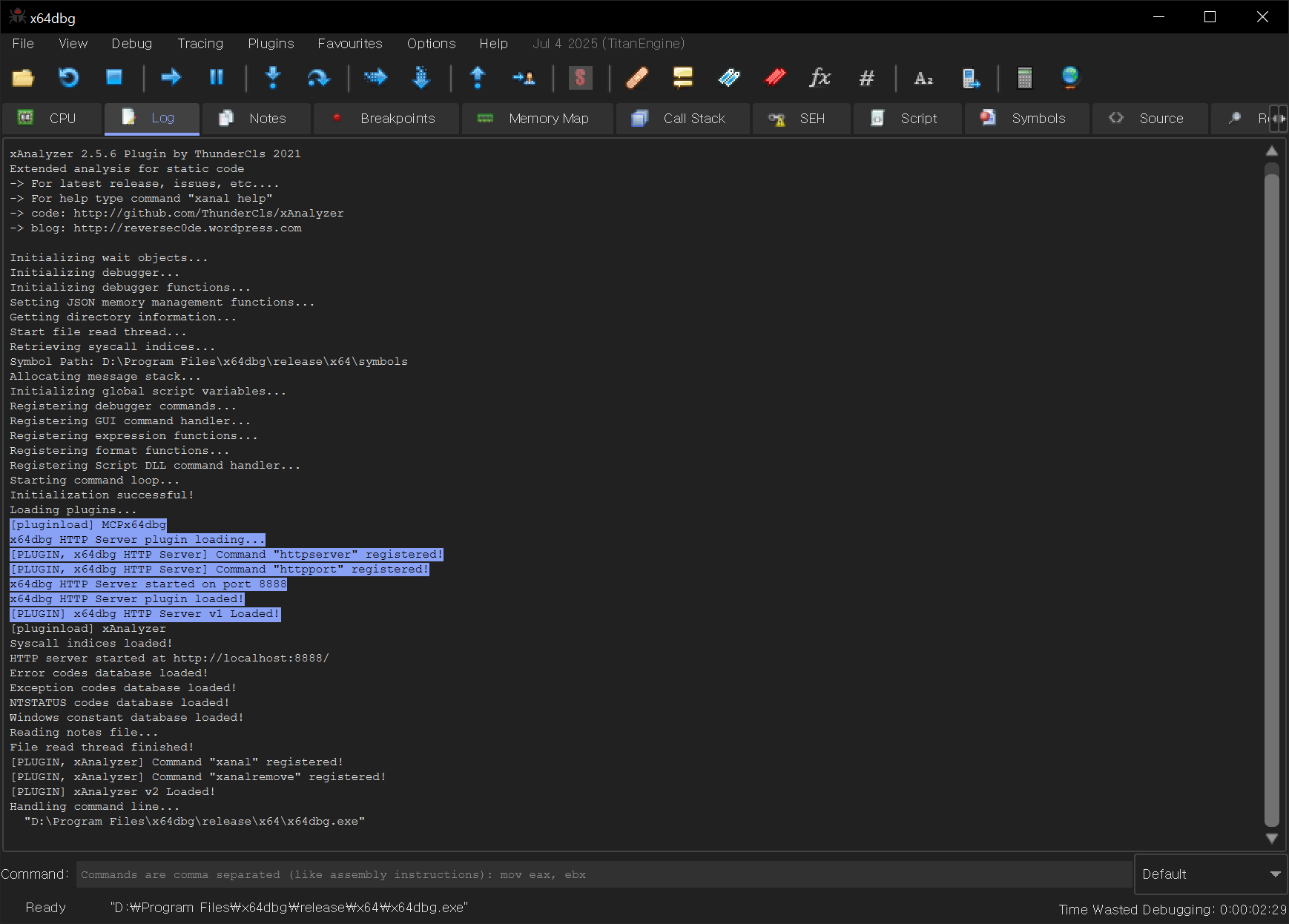This screenshot has height=924, width=1289.
Task: Click the Trace Over toolbar icon
Action: point(421,77)
